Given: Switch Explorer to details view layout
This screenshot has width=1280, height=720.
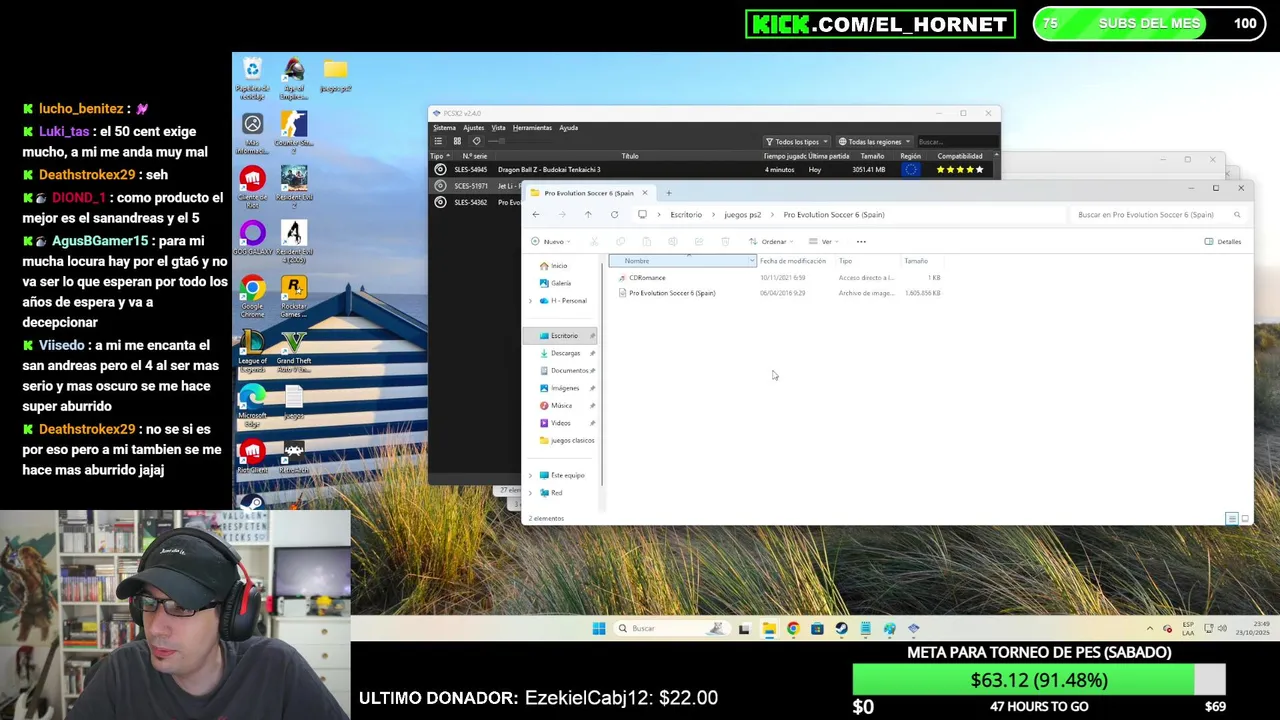Looking at the screenshot, I should click(1232, 518).
